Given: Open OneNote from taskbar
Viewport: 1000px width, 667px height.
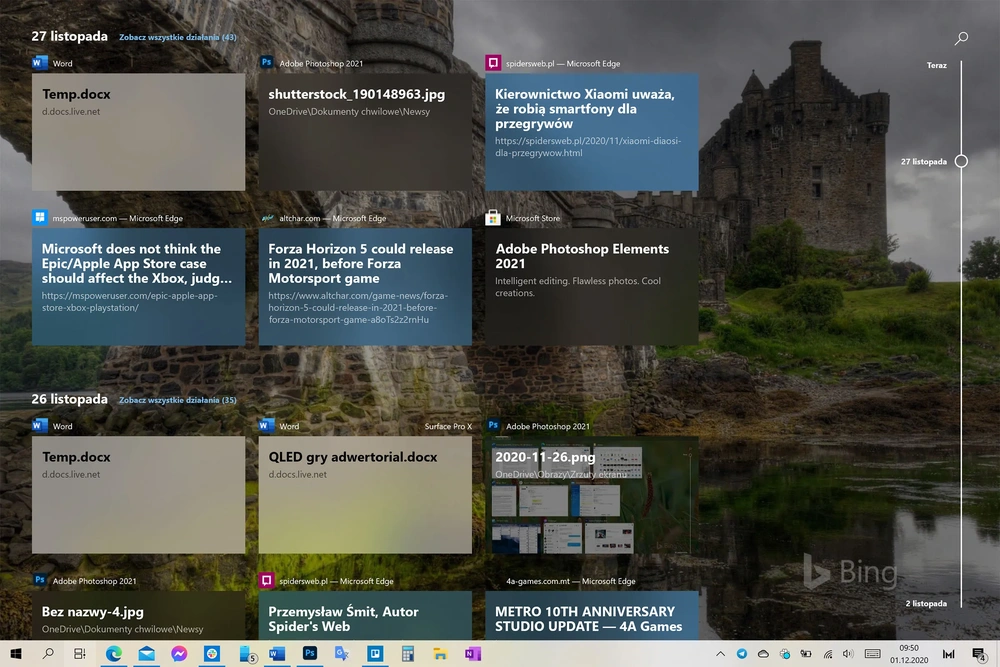Looking at the screenshot, I should coord(473,654).
